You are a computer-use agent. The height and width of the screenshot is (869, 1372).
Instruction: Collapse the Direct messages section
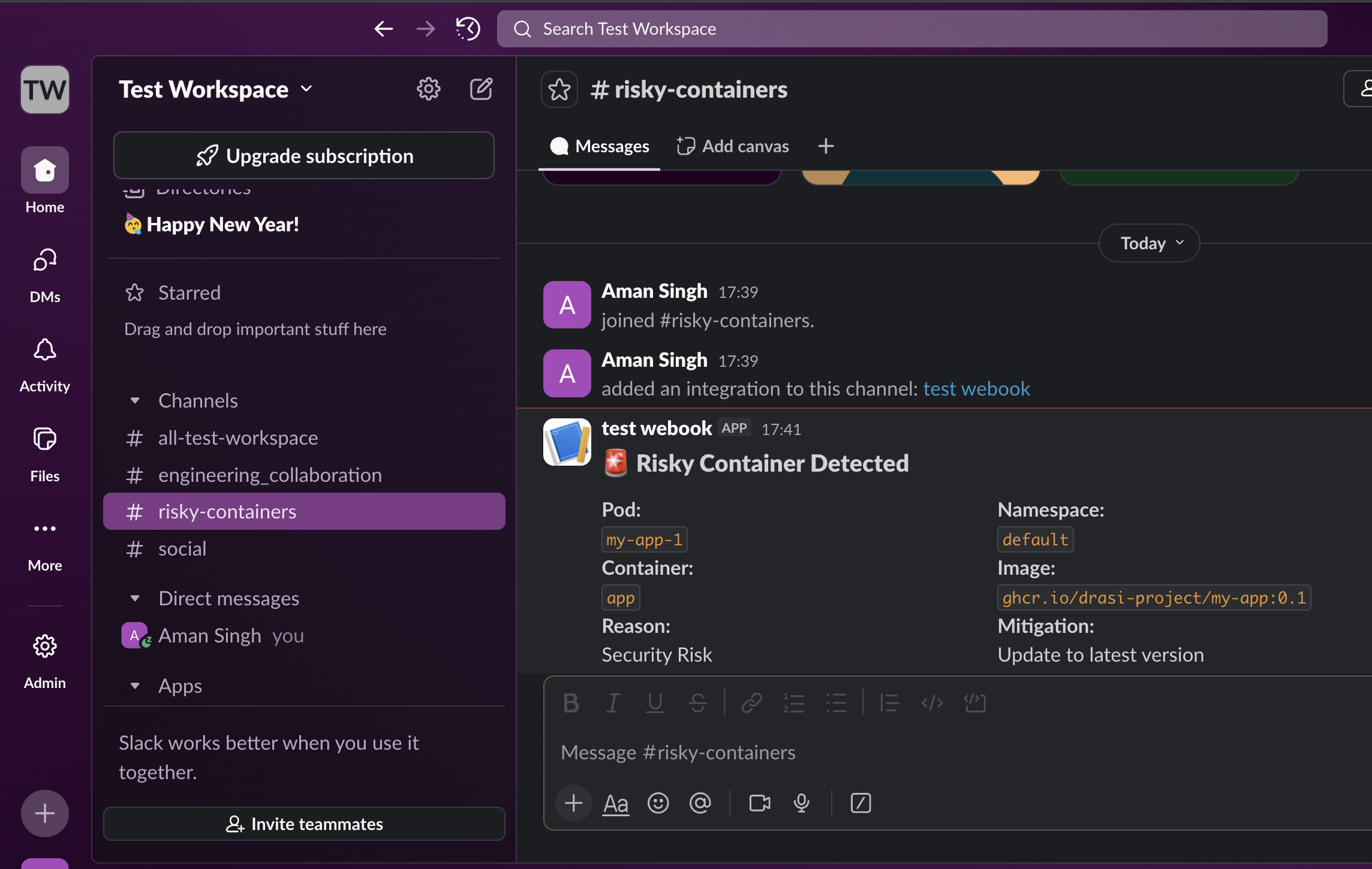(x=136, y=598)
